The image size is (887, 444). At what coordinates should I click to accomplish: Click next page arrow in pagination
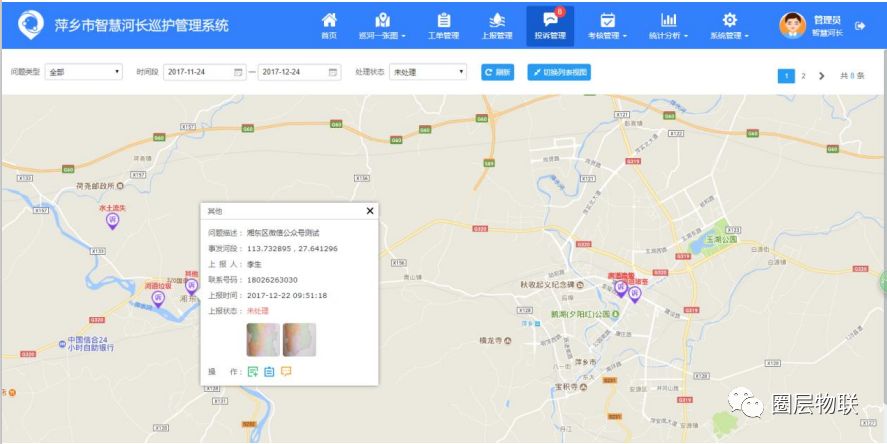(821, 75)
